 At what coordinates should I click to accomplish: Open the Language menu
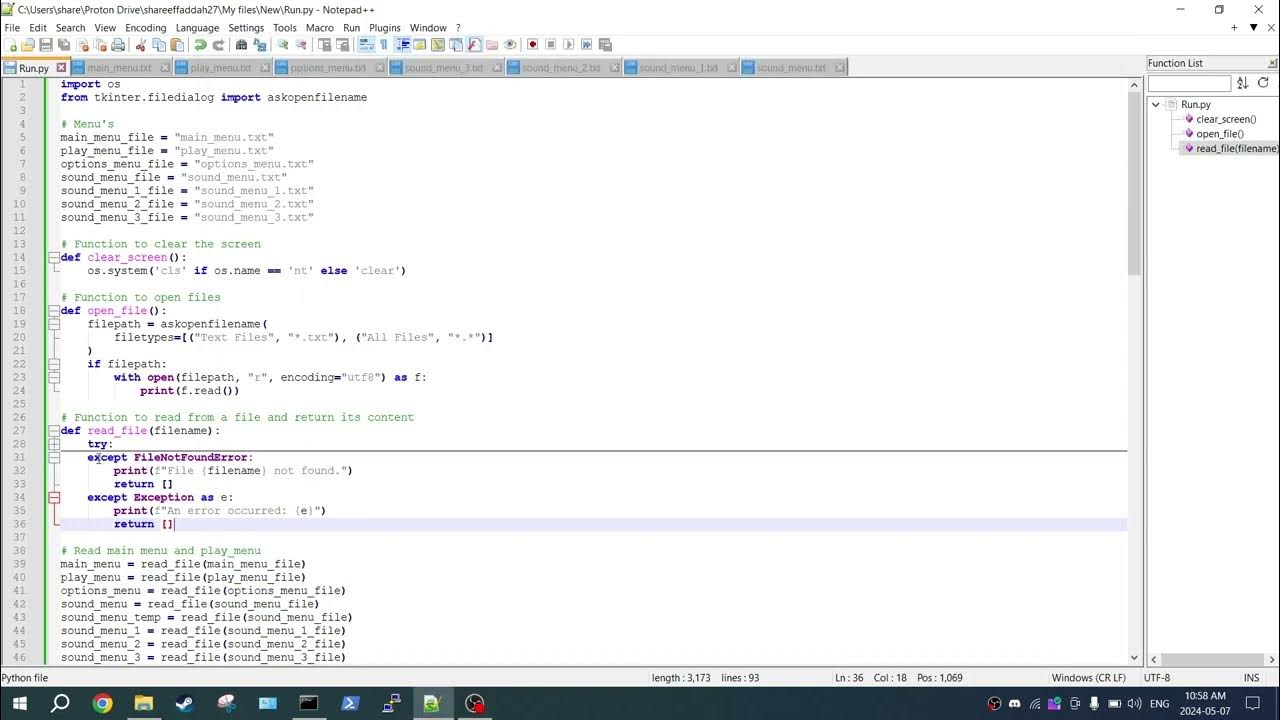click(197, 28)
